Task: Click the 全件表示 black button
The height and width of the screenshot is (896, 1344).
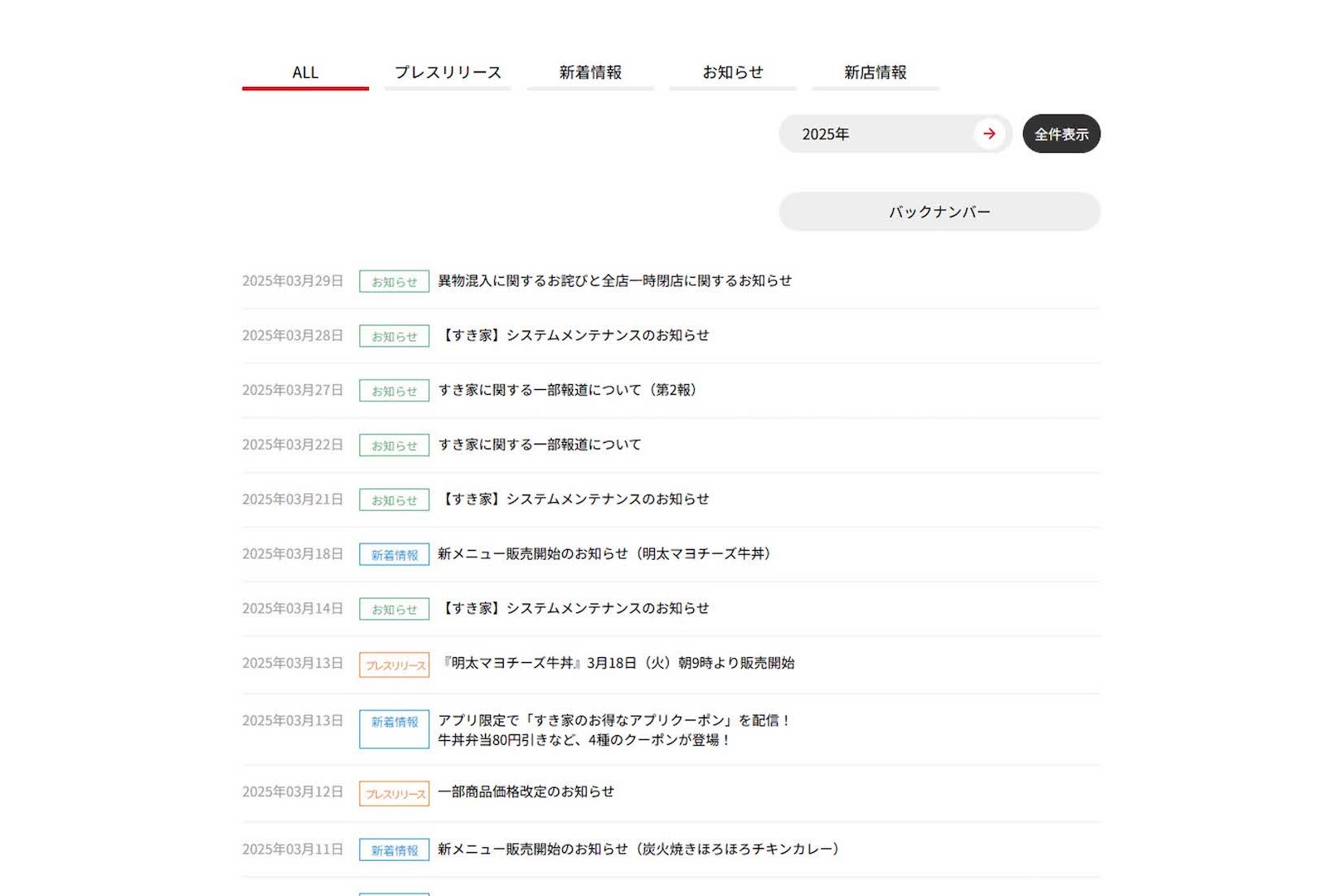Action: click(x=1060, y=134)
